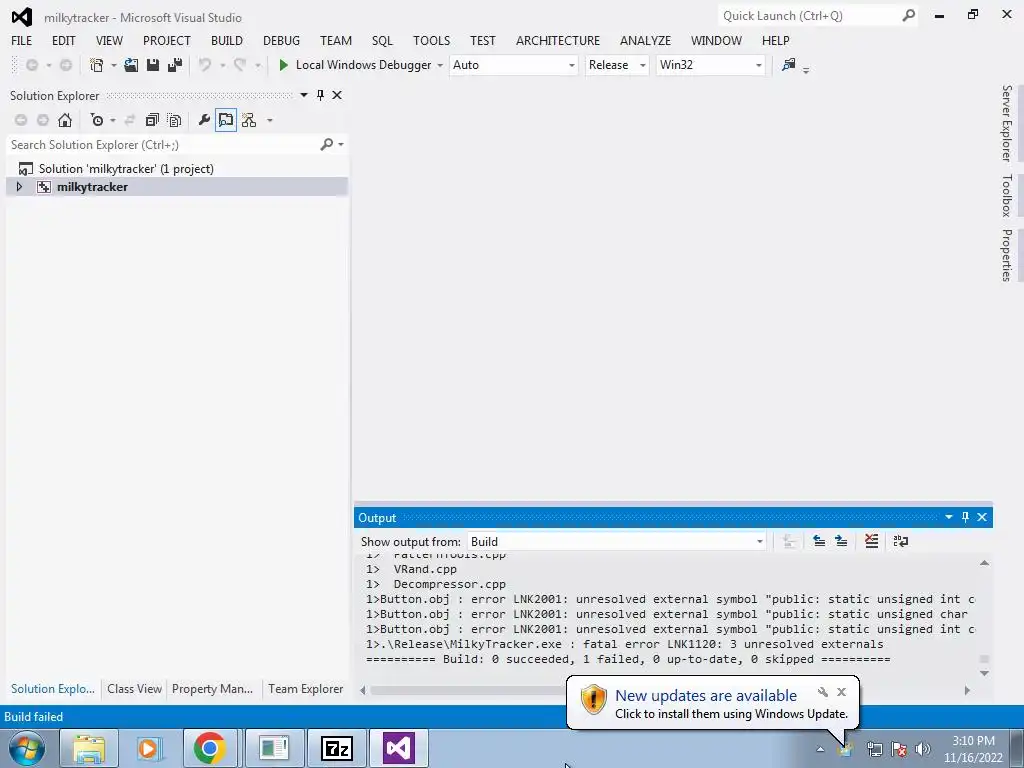Open the Toolbox side tab
The image size is (1024, 768).
click(1007, 195)
